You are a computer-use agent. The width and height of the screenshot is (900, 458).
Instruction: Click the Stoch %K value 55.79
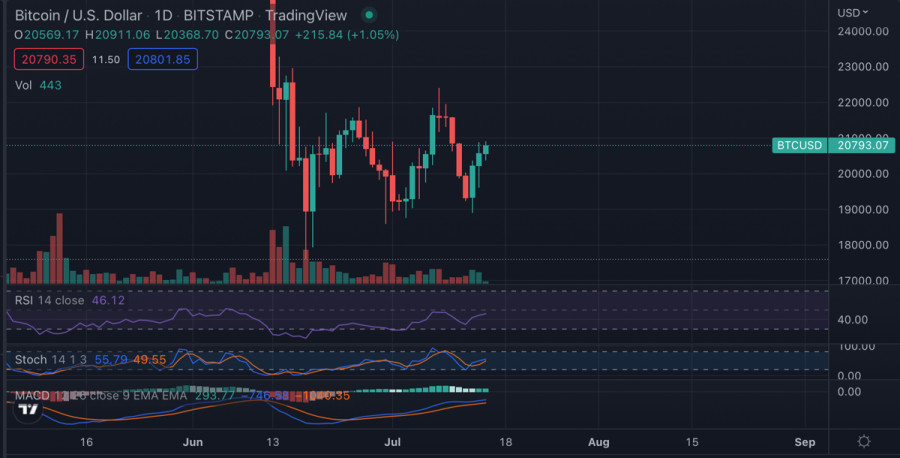tap(111, 360)
